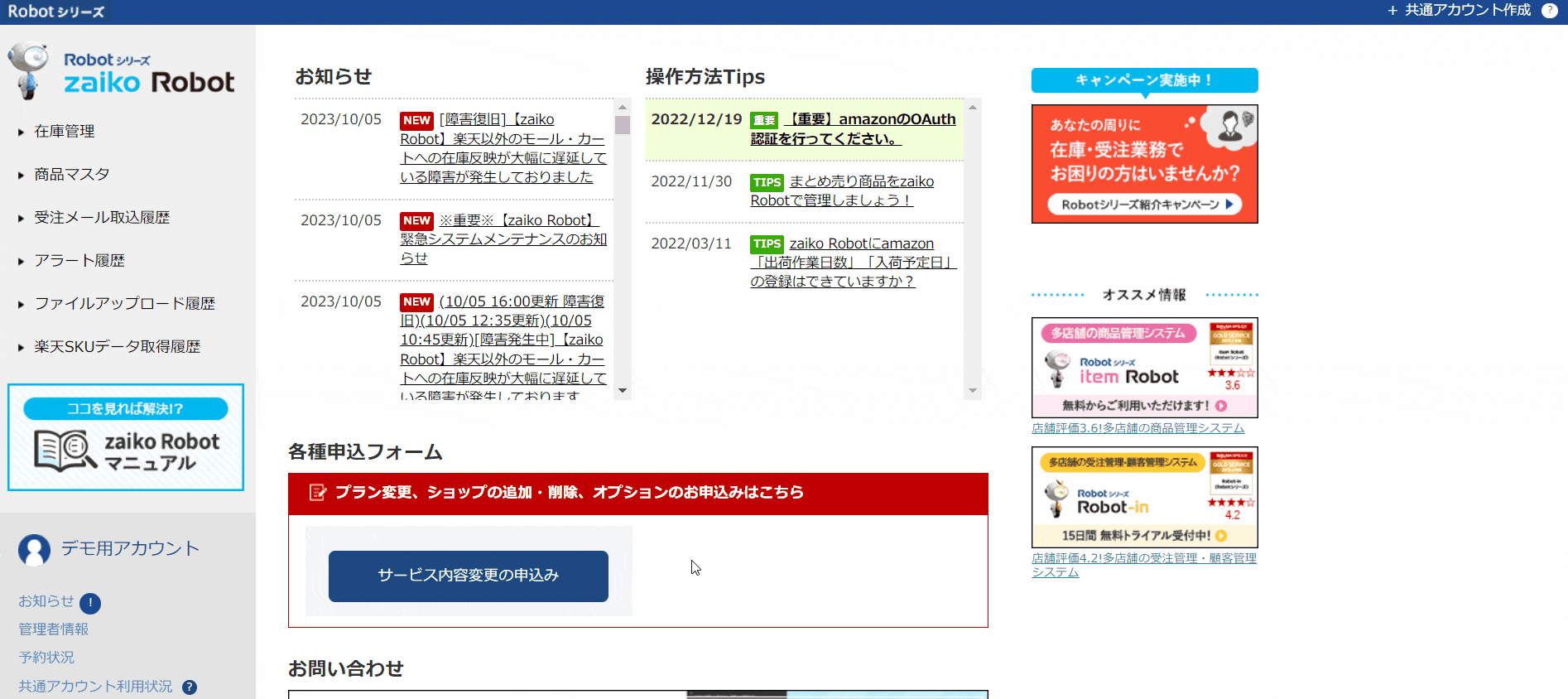This screenshot has width=1568, height=699.
Task: Open the お知らせ link under デモ用アカウント
Action: 46,601
